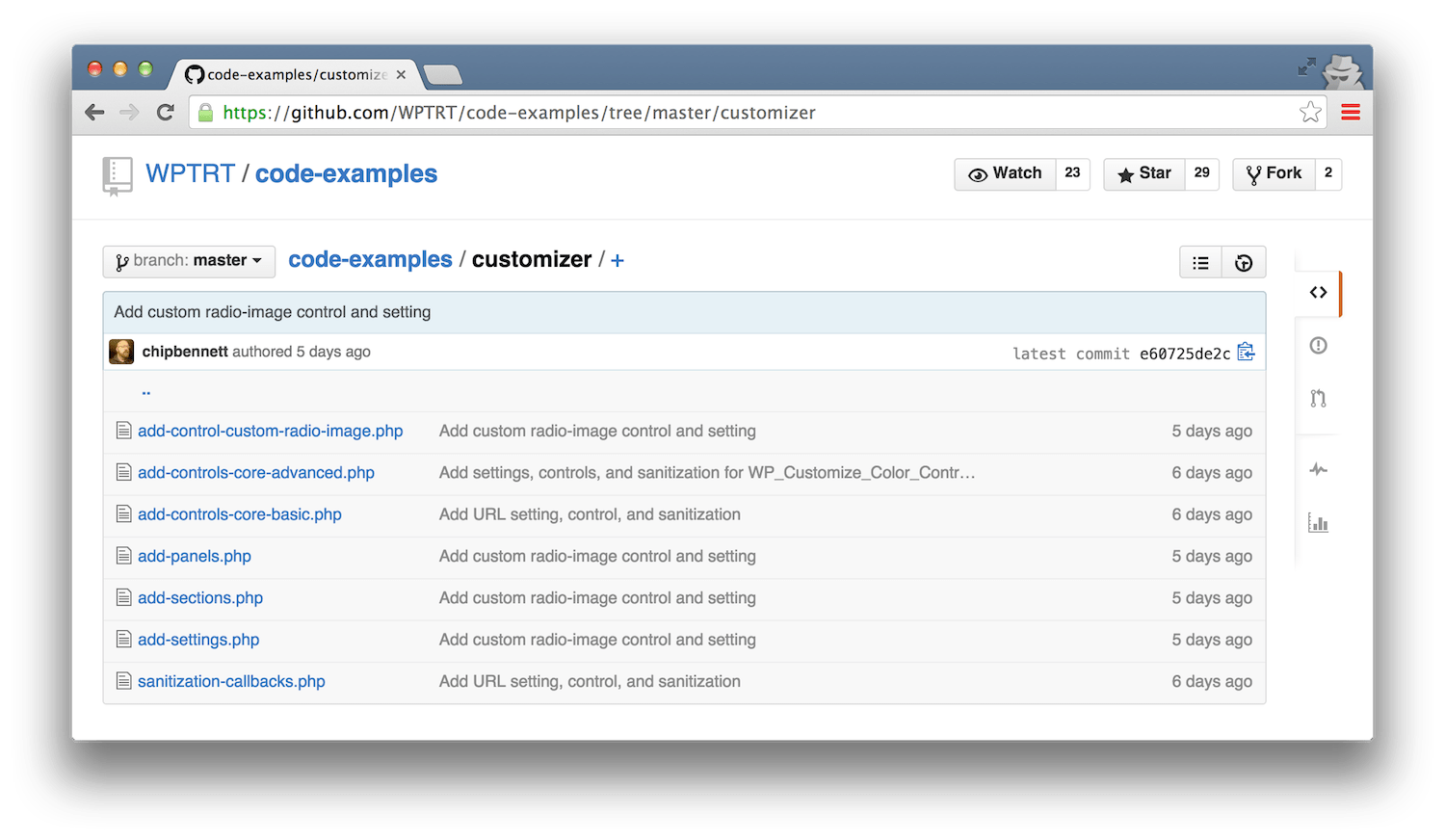Open the watchers count 23
This screenshot has height=840, width=1445.
tap(1072, 173)
